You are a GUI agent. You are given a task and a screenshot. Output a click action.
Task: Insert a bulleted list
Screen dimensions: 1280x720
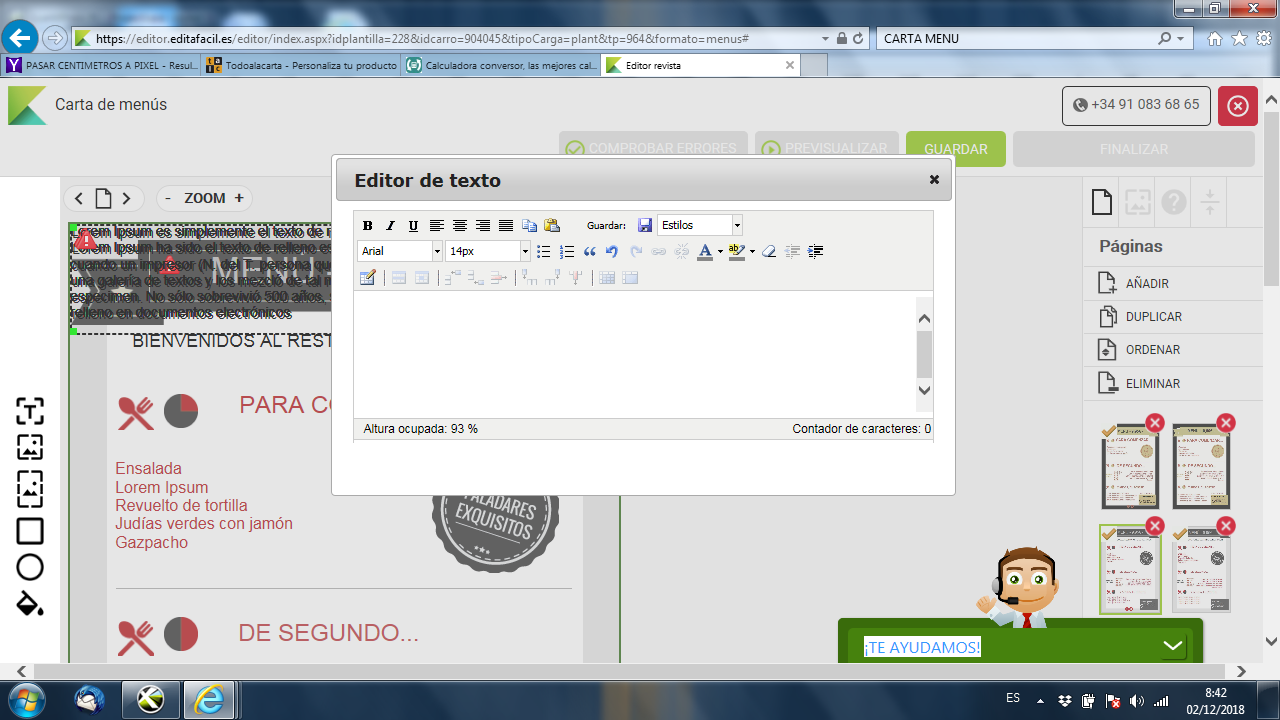[x=544, y=252]
